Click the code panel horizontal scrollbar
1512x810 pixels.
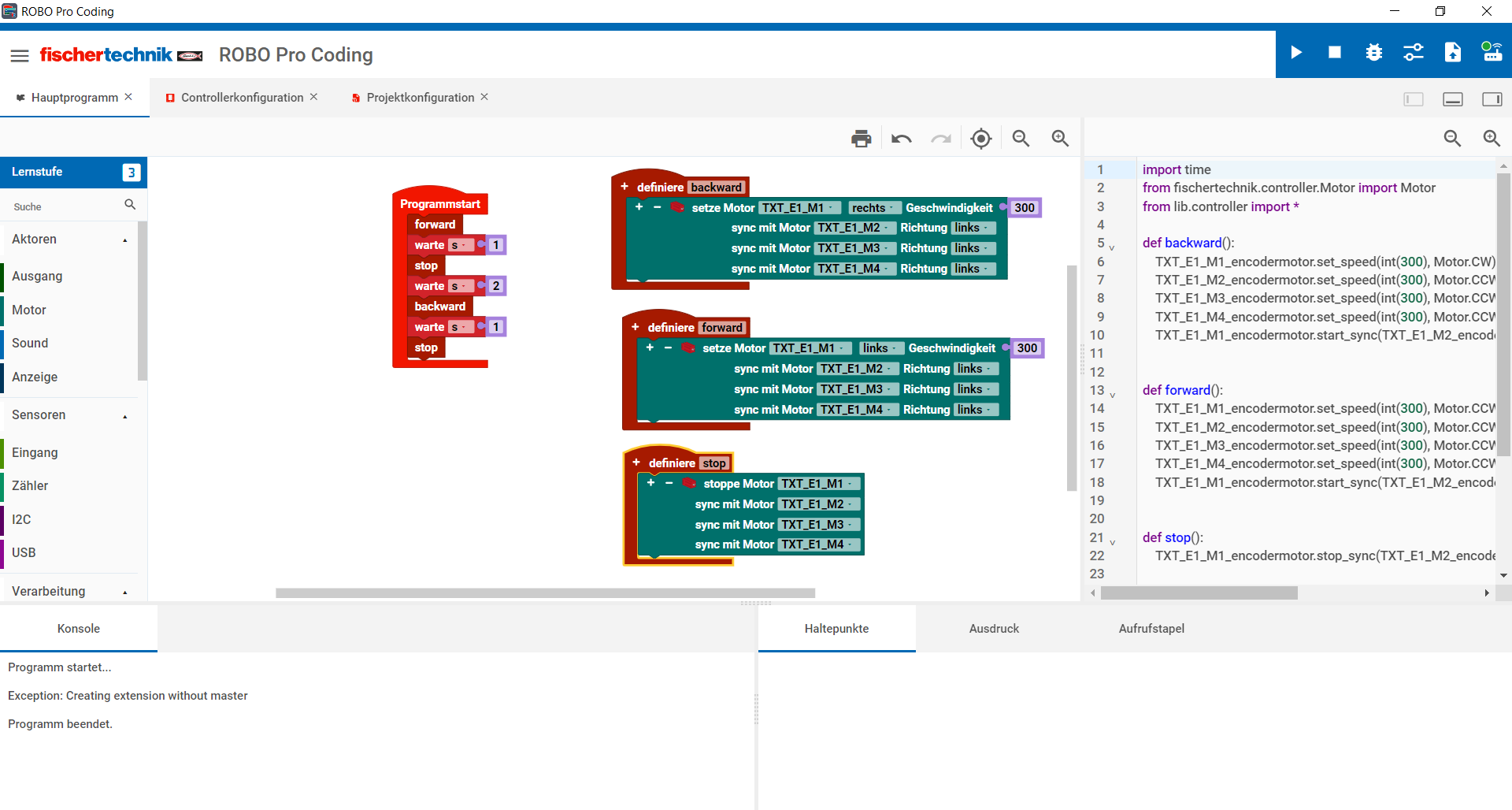pyautogui.click(x=1199, y=593)
